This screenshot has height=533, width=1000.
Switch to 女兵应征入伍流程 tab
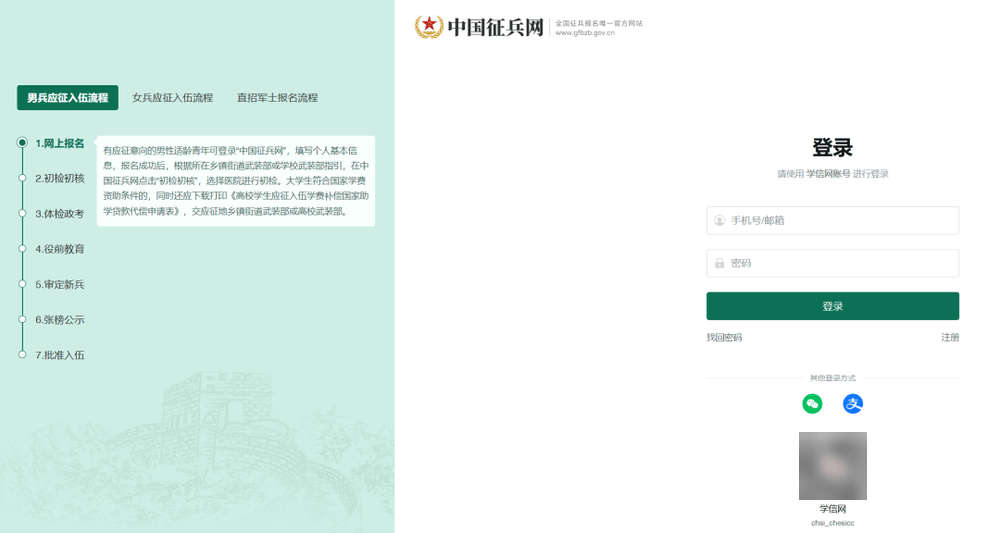point(173,98)
